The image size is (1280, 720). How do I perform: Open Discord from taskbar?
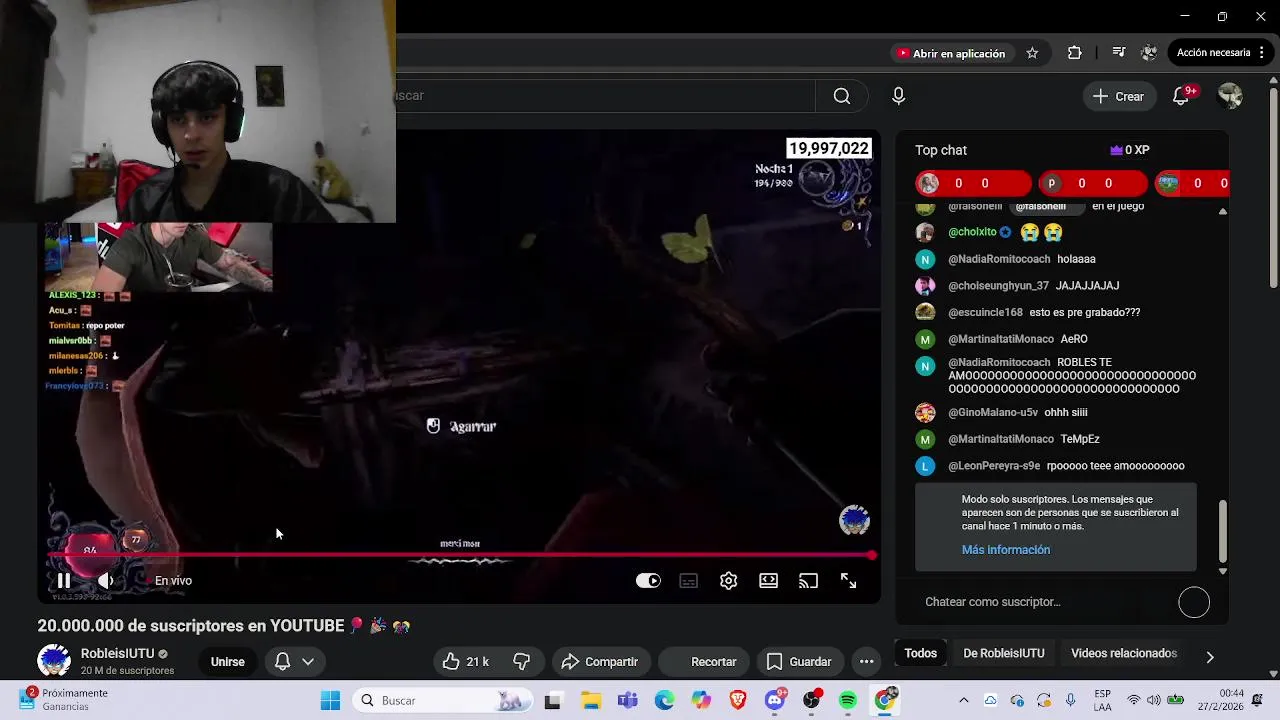775,700
